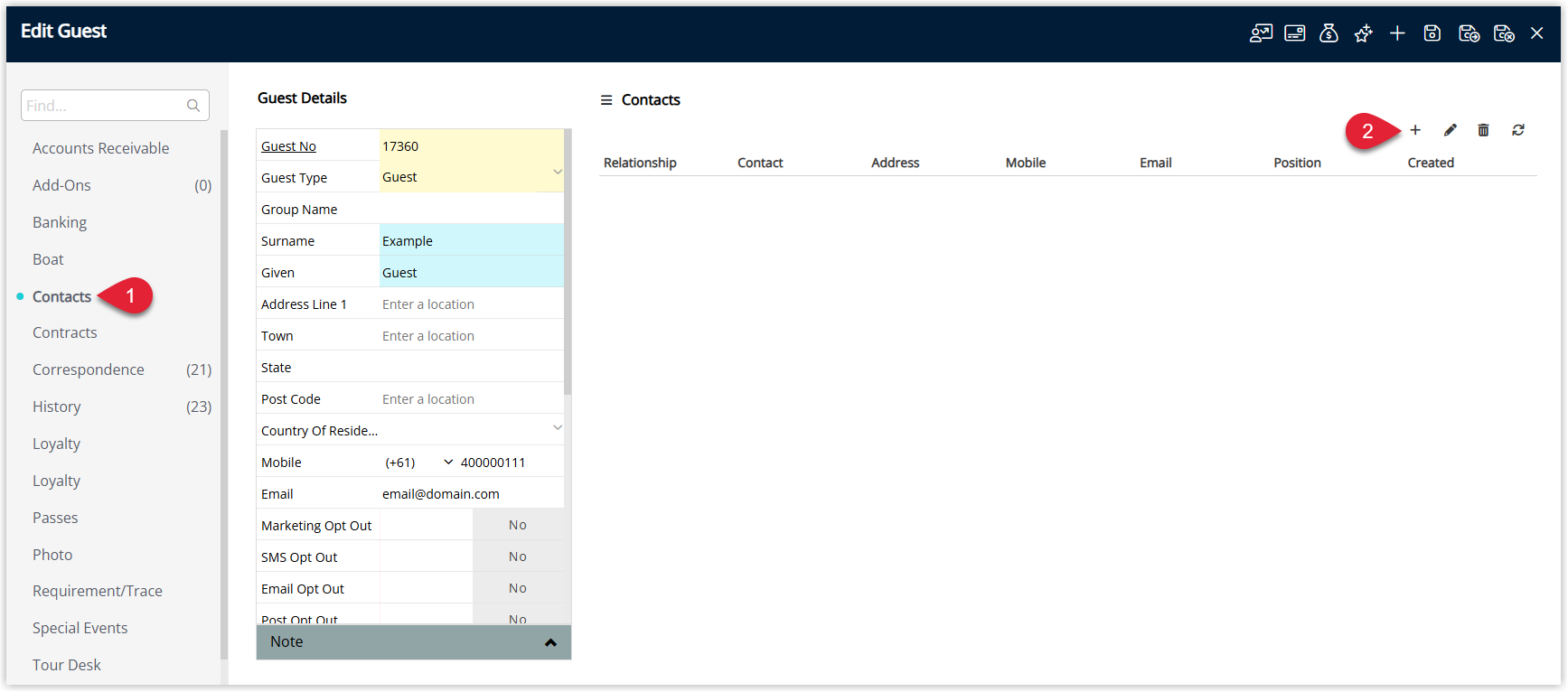Open Special Events section

tap(80, 628)
